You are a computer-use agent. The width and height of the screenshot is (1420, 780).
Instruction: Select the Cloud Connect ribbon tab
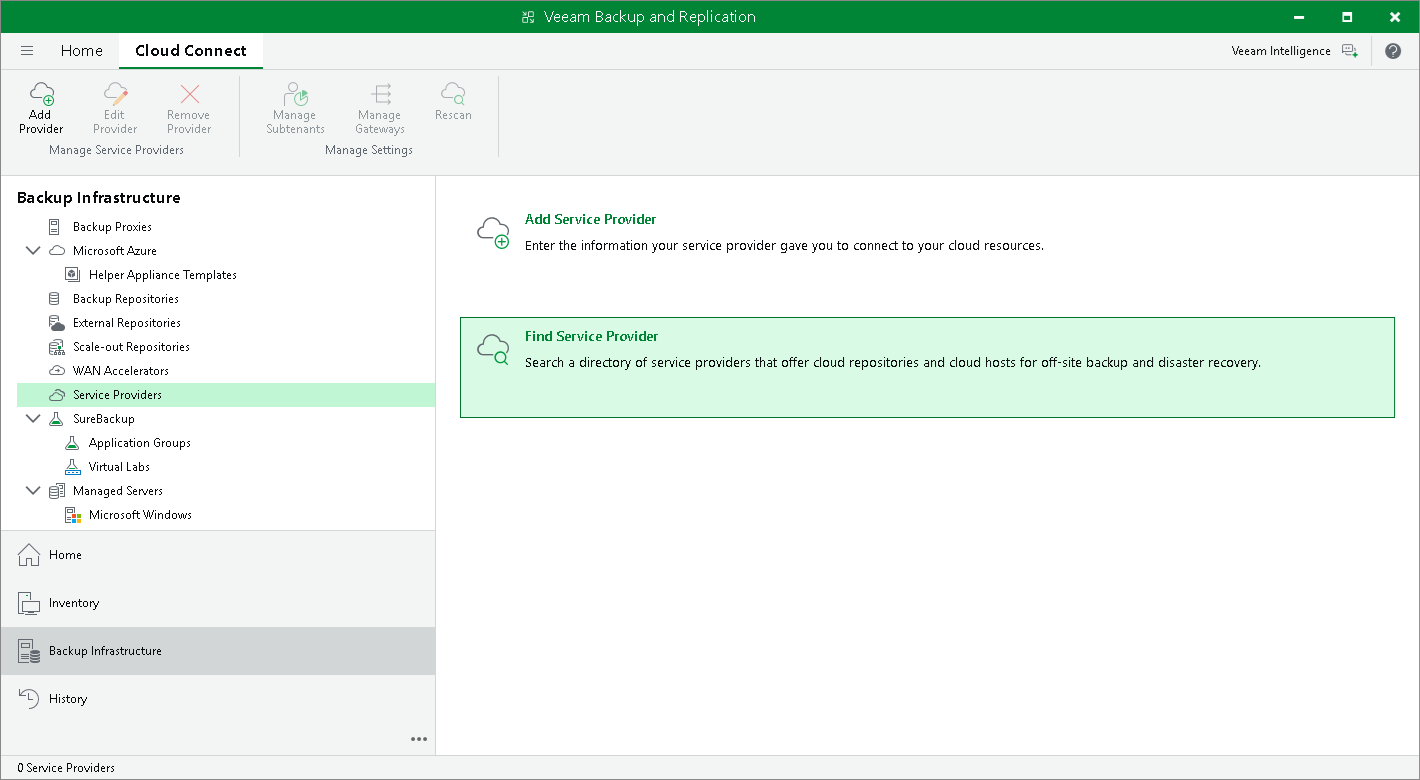(191, 51)
